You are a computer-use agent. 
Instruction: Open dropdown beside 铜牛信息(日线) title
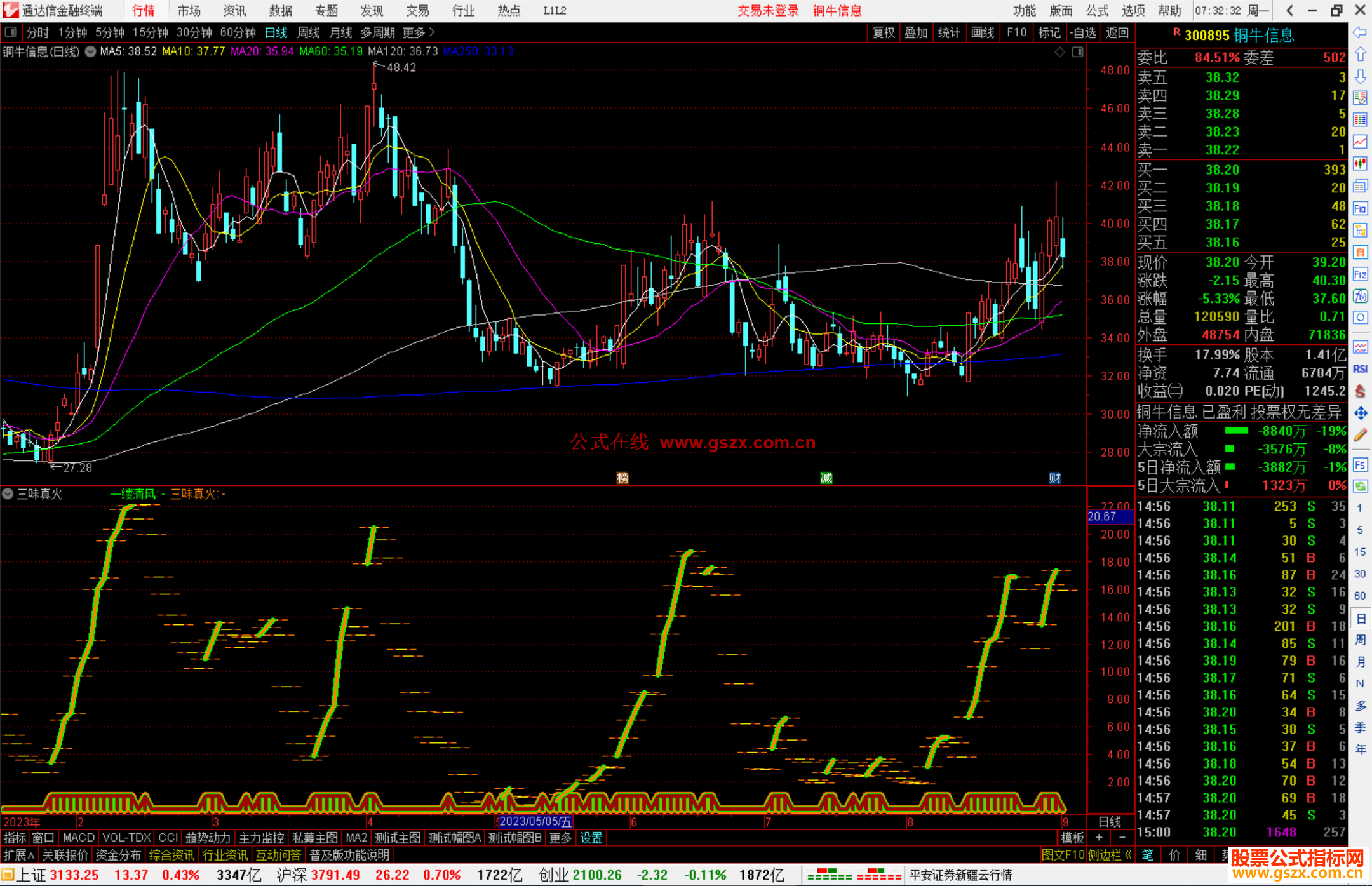click(x=90, y=51)
